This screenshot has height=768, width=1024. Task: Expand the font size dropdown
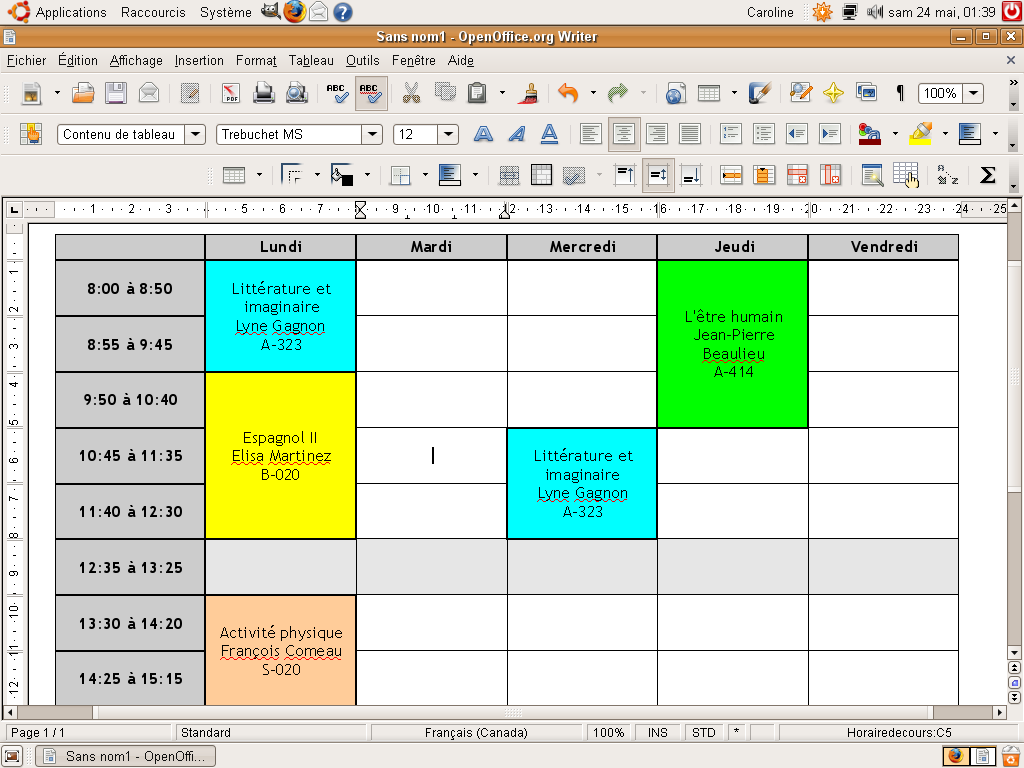[x=447, y=134]
